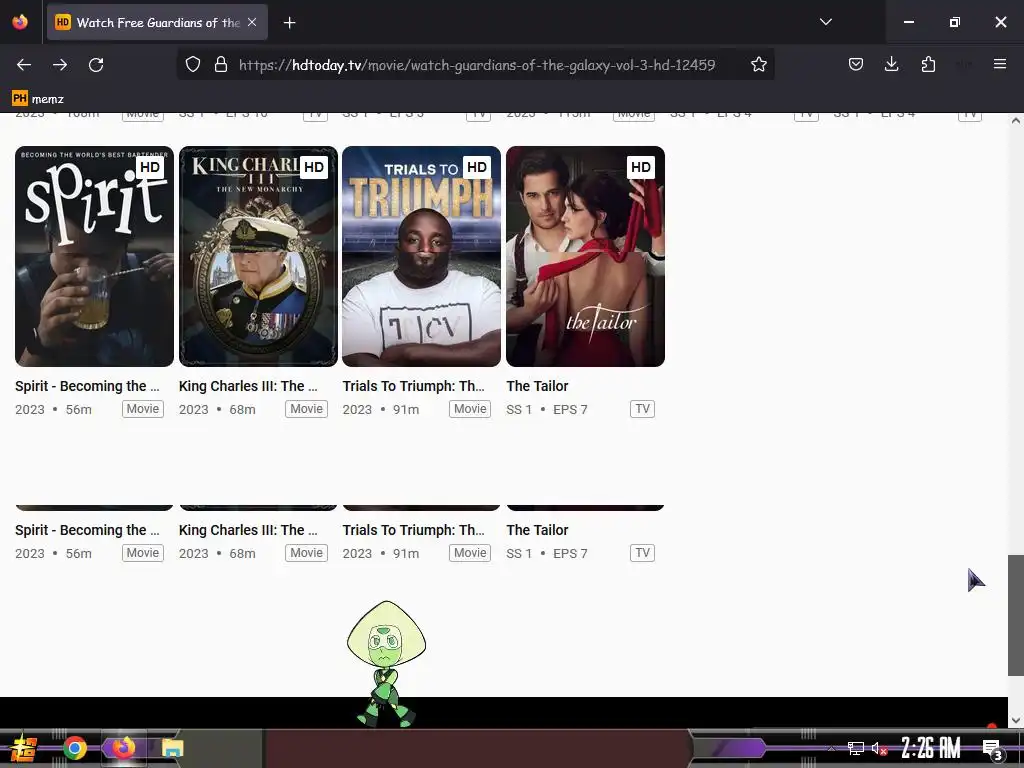Image resolution: width=1024 pixels, height=768 pixels.
Task: Open lower 'King Charles III: The ...' title
Action: [x=249, y=530]
